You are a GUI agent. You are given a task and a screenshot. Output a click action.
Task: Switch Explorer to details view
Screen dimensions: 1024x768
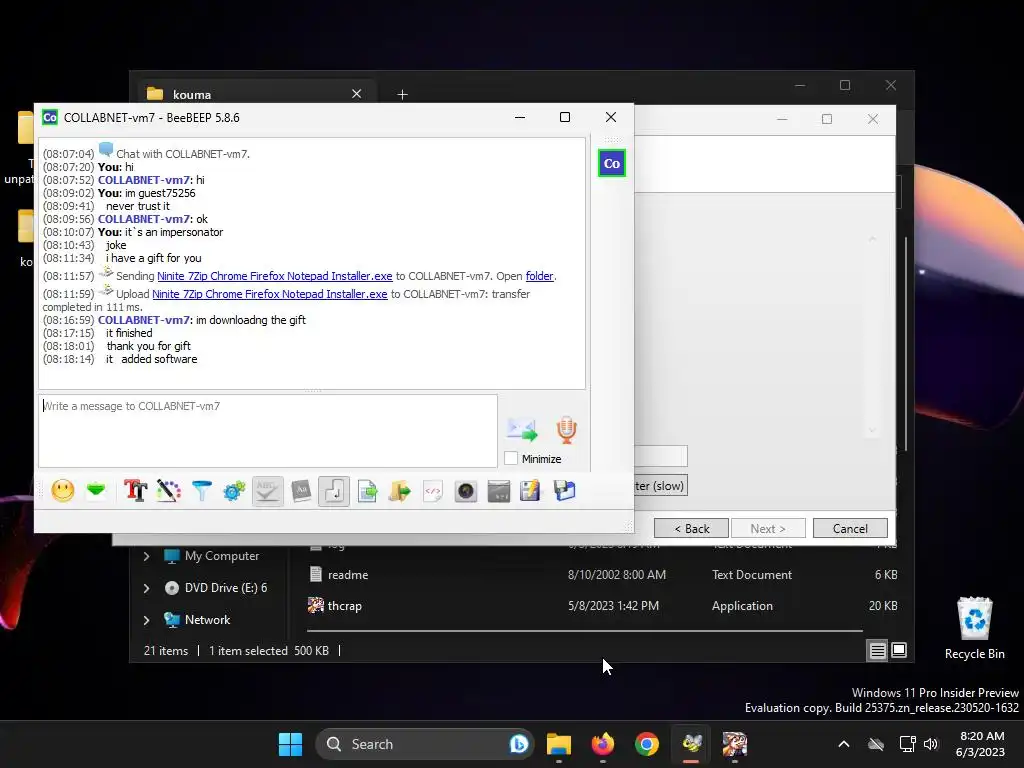click(877, 650)
